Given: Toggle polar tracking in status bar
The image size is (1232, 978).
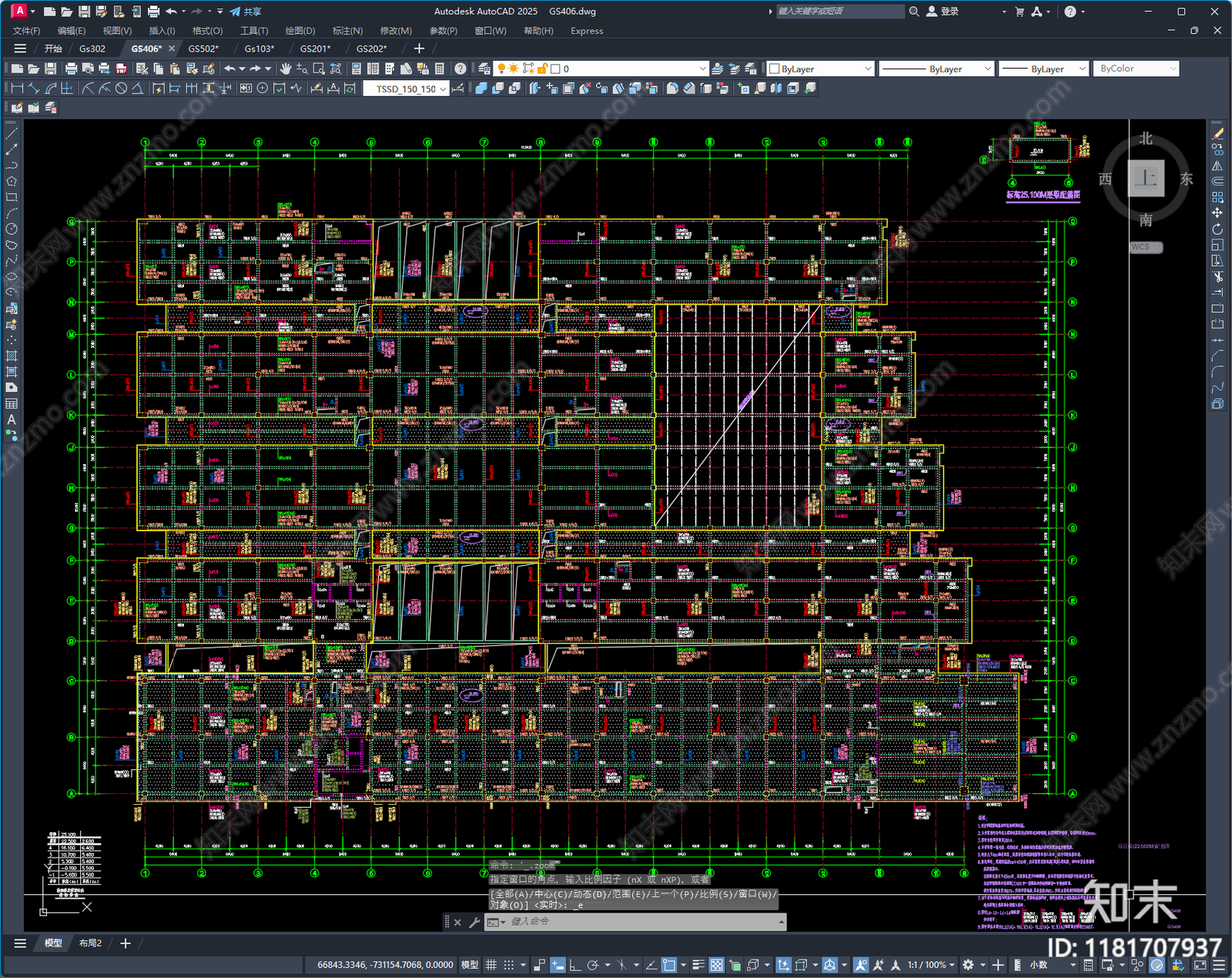Looking at the screenshot, I should click(593, 965).
